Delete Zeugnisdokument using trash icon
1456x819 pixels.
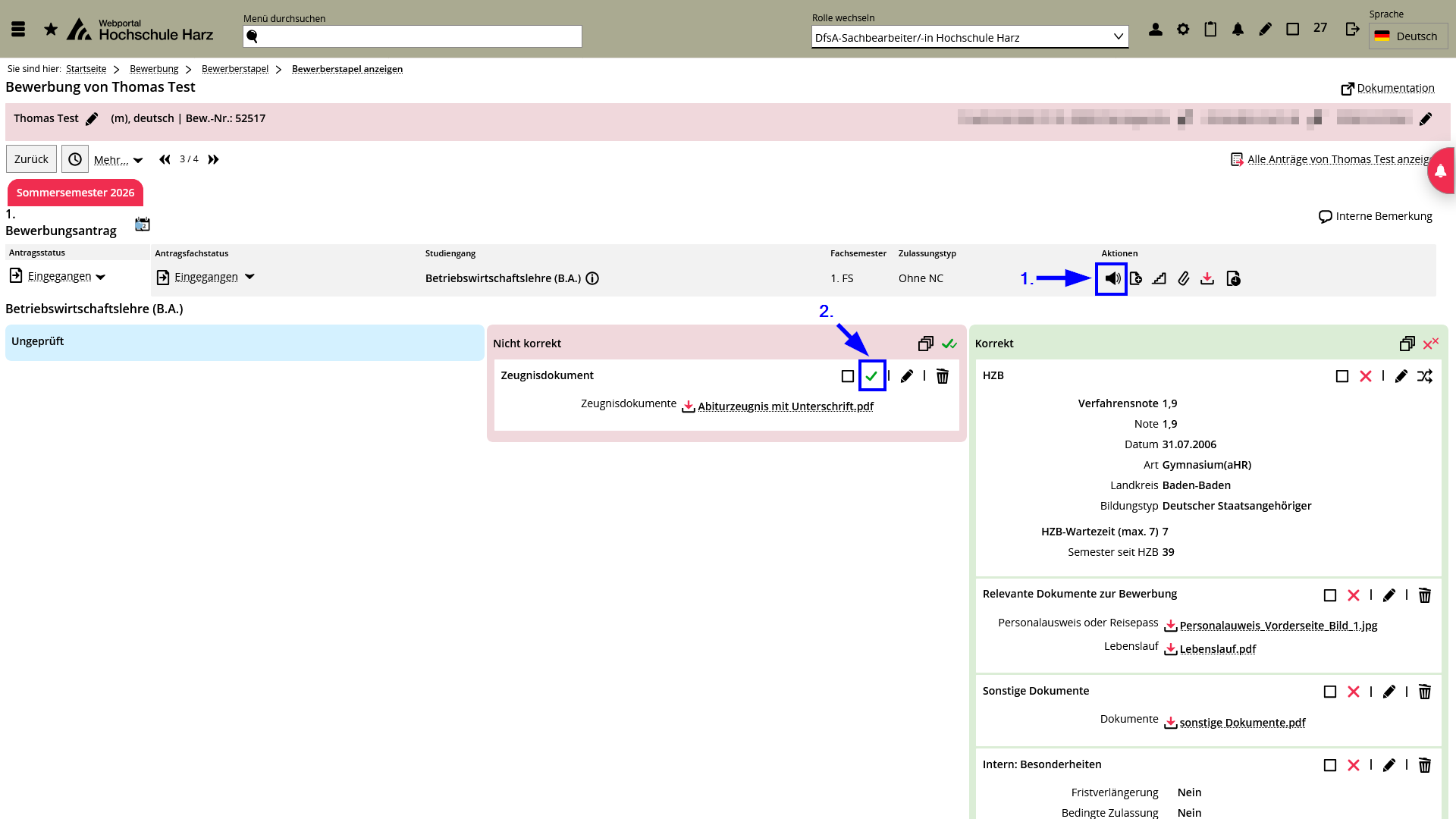942,376
